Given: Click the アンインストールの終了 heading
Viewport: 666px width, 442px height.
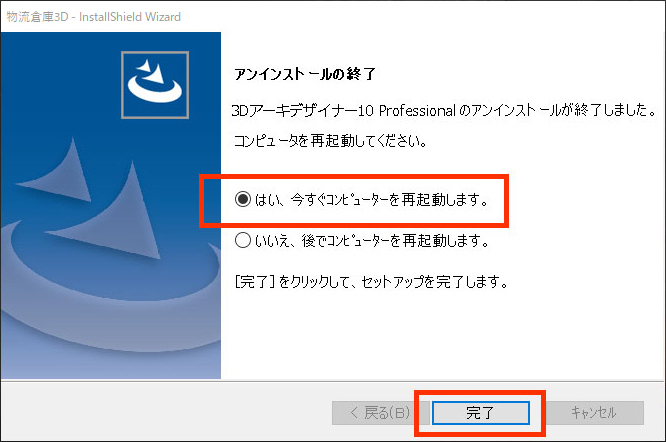Looking at the screenshot, I should click(305, 74).
